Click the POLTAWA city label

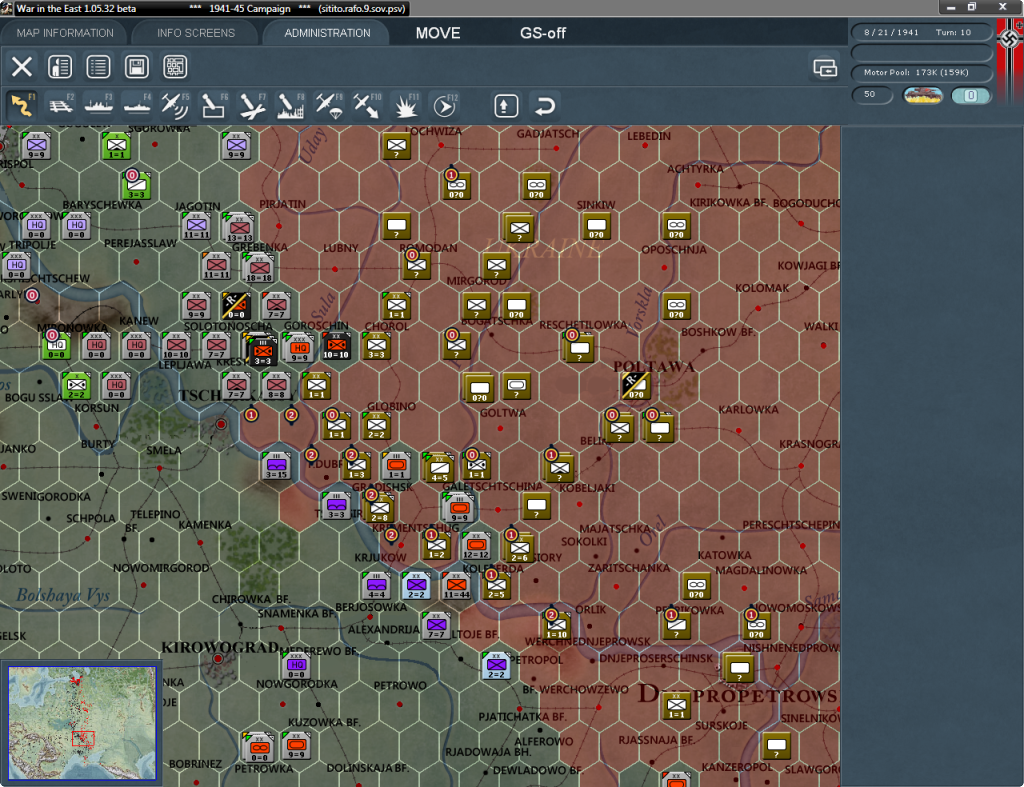(x=654, y=366)
